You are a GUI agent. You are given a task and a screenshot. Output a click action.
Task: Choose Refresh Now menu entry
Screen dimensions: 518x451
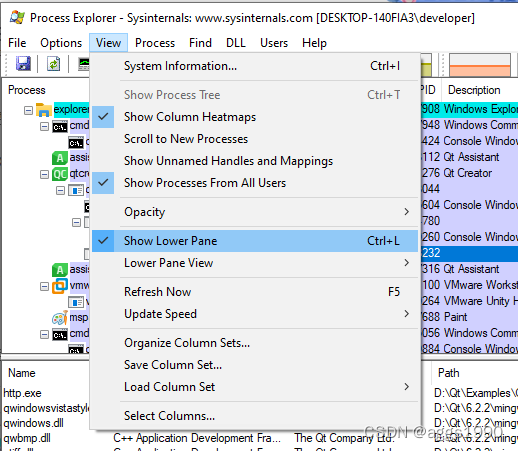pos(255,292)
